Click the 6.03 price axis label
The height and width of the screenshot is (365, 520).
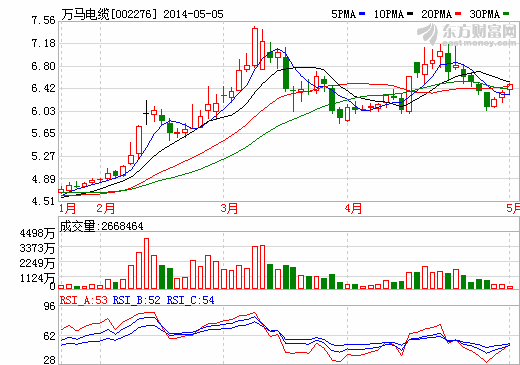tap(43, 111)
